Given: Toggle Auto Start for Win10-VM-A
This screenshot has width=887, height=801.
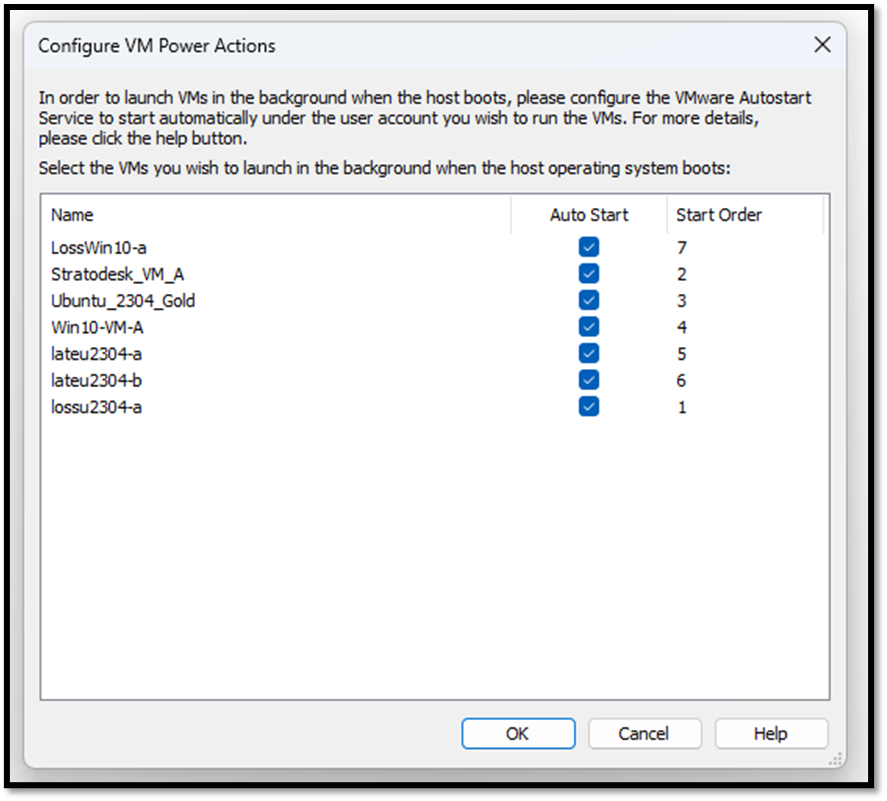Looking at the screenshot, I should [589, 327].
